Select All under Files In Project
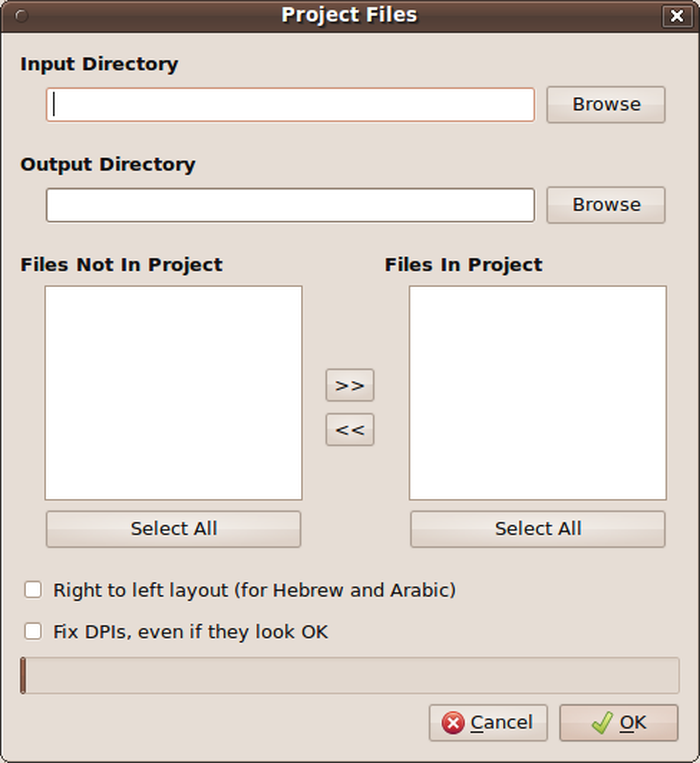This screenshot has width=700, height=763. pyautogui.click(x=538, y=529)
